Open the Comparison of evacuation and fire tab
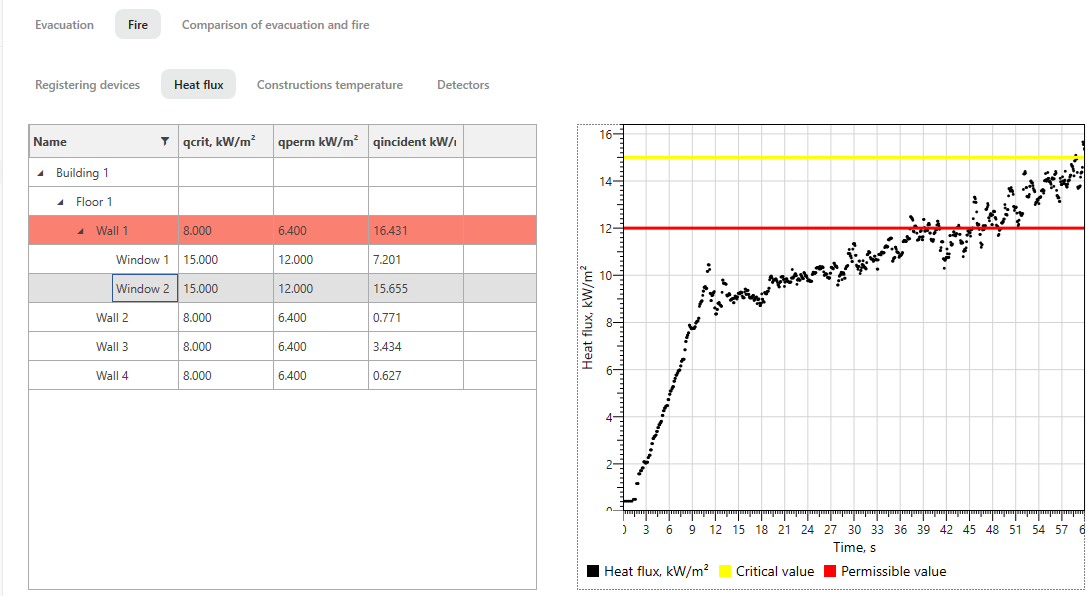This screenshot has width=1092, height=596. coord(274,24)
